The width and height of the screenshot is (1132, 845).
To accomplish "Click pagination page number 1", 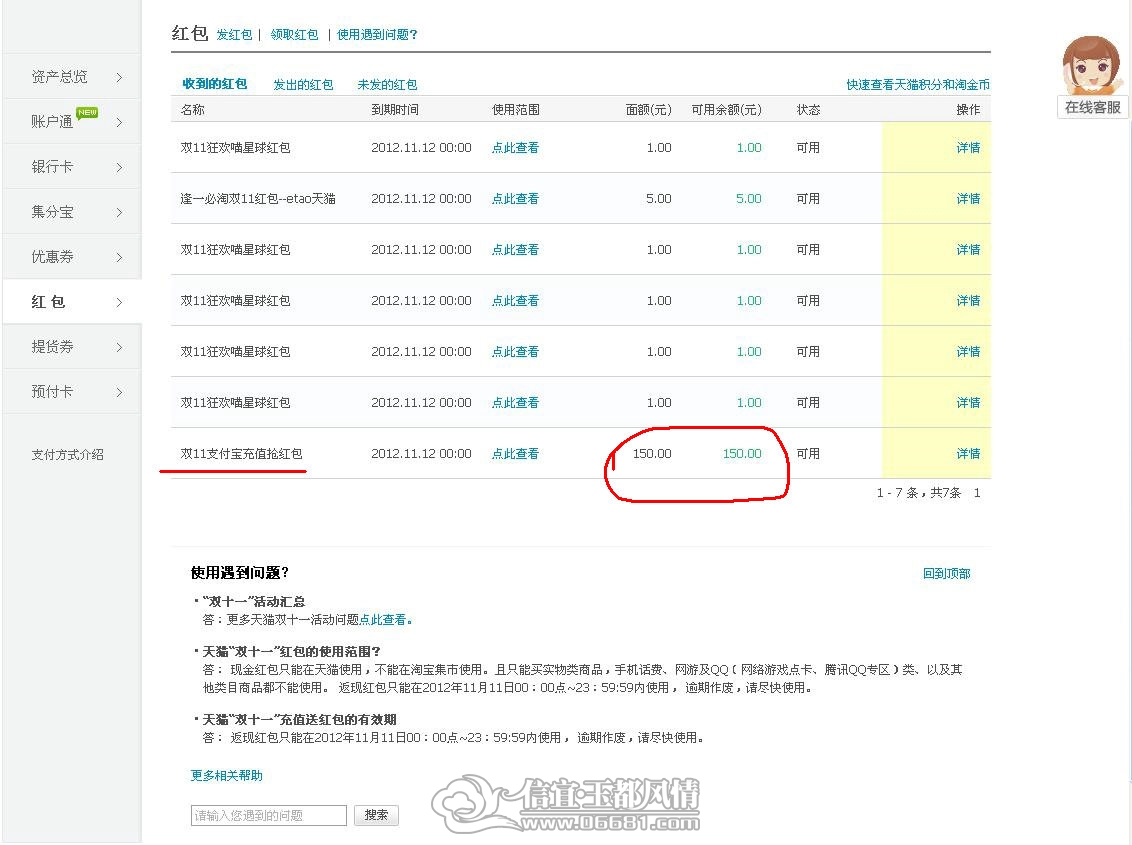I will pyautogui.click(x=977, y=493).
